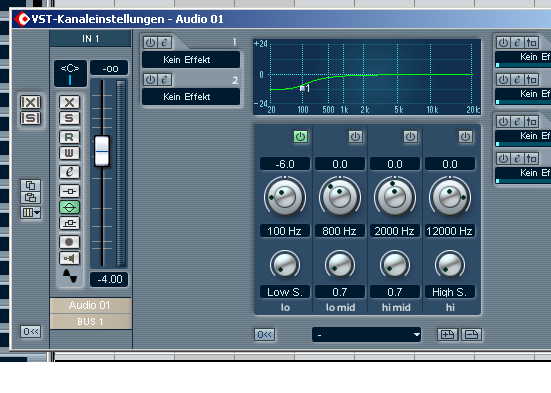Click the green EQ bypass icon
551x393 pixels.
(x=69, y=207)
